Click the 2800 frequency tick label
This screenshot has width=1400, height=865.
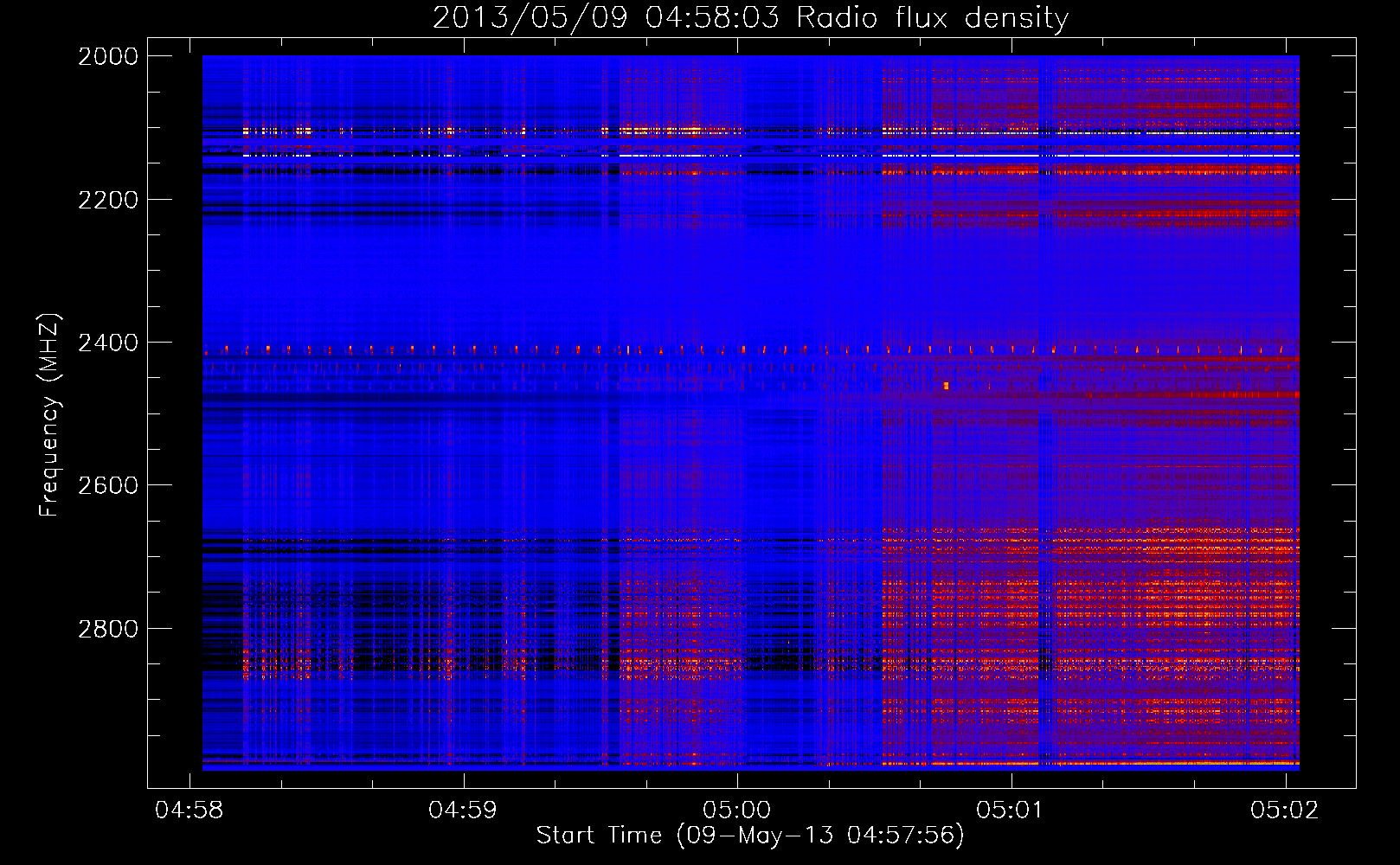point(108,628)
